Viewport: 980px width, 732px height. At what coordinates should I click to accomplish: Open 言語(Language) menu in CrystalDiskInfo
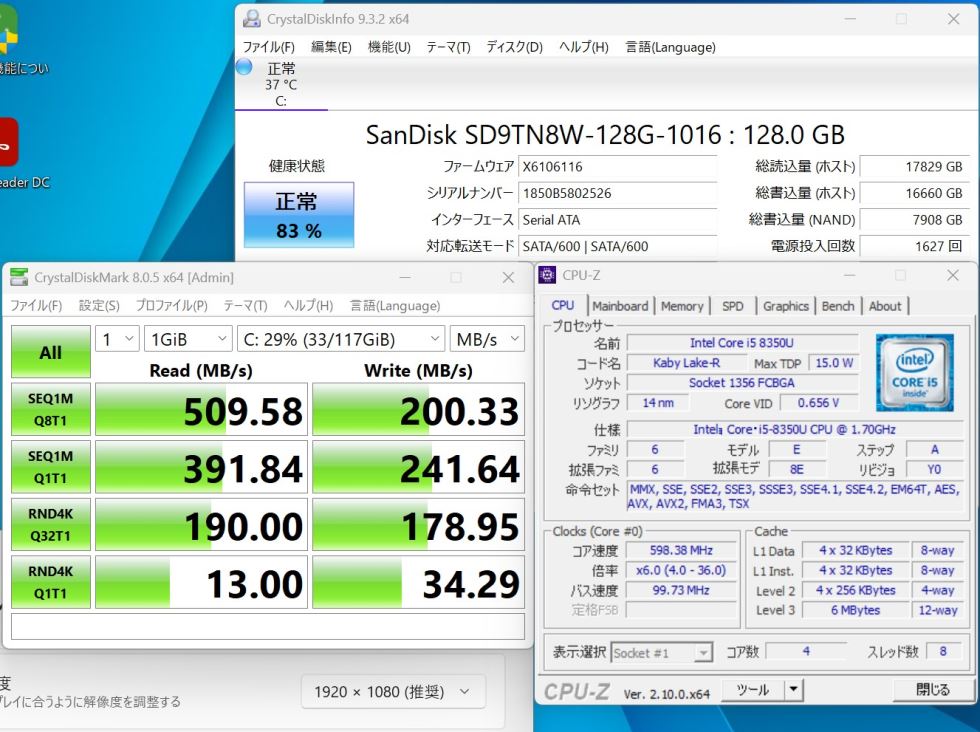coord(670,47)
